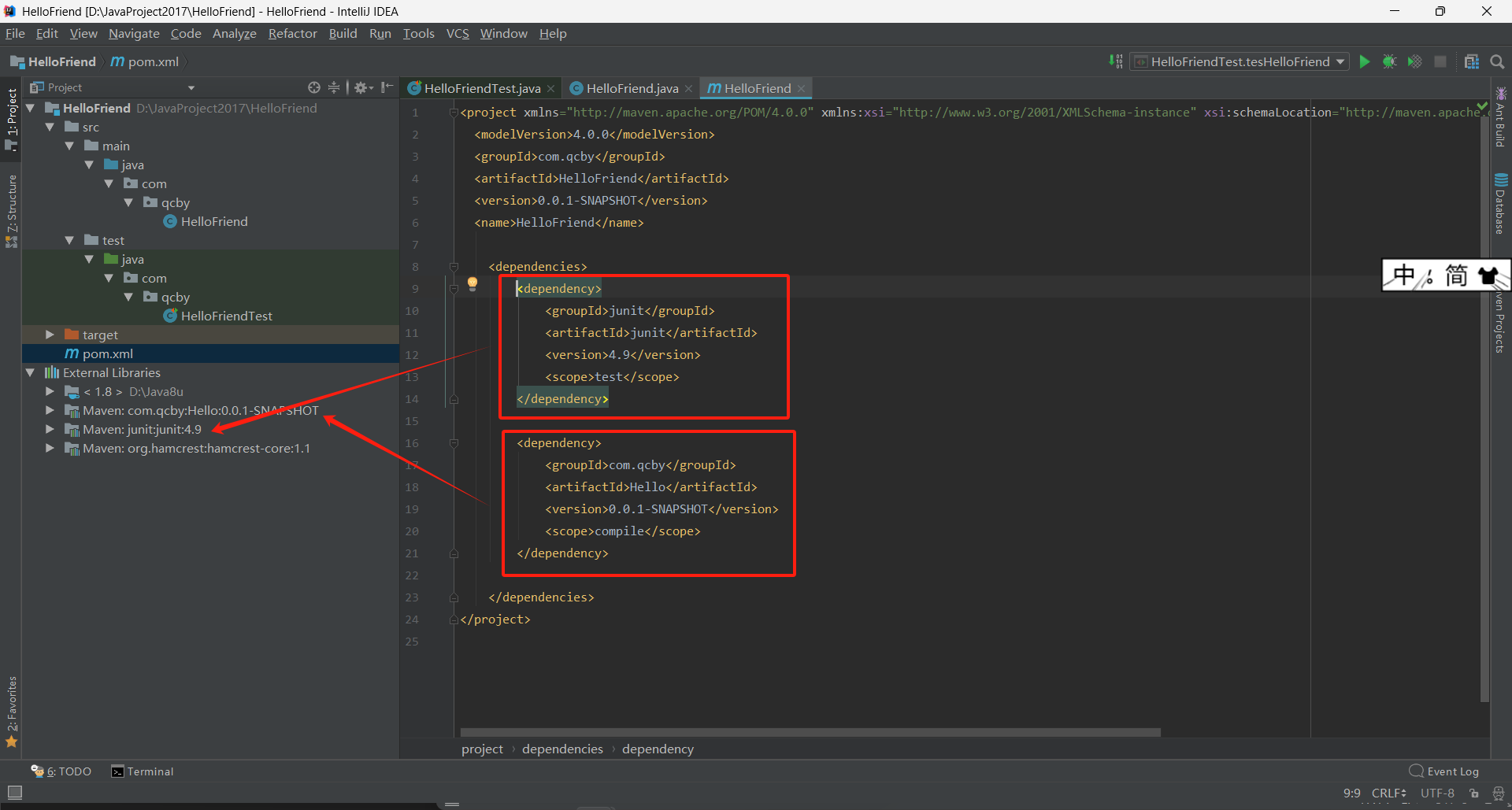Open the VCS menu
Image resolution: width=1512 pixels, height=810 pixels.
coord(458,33)
